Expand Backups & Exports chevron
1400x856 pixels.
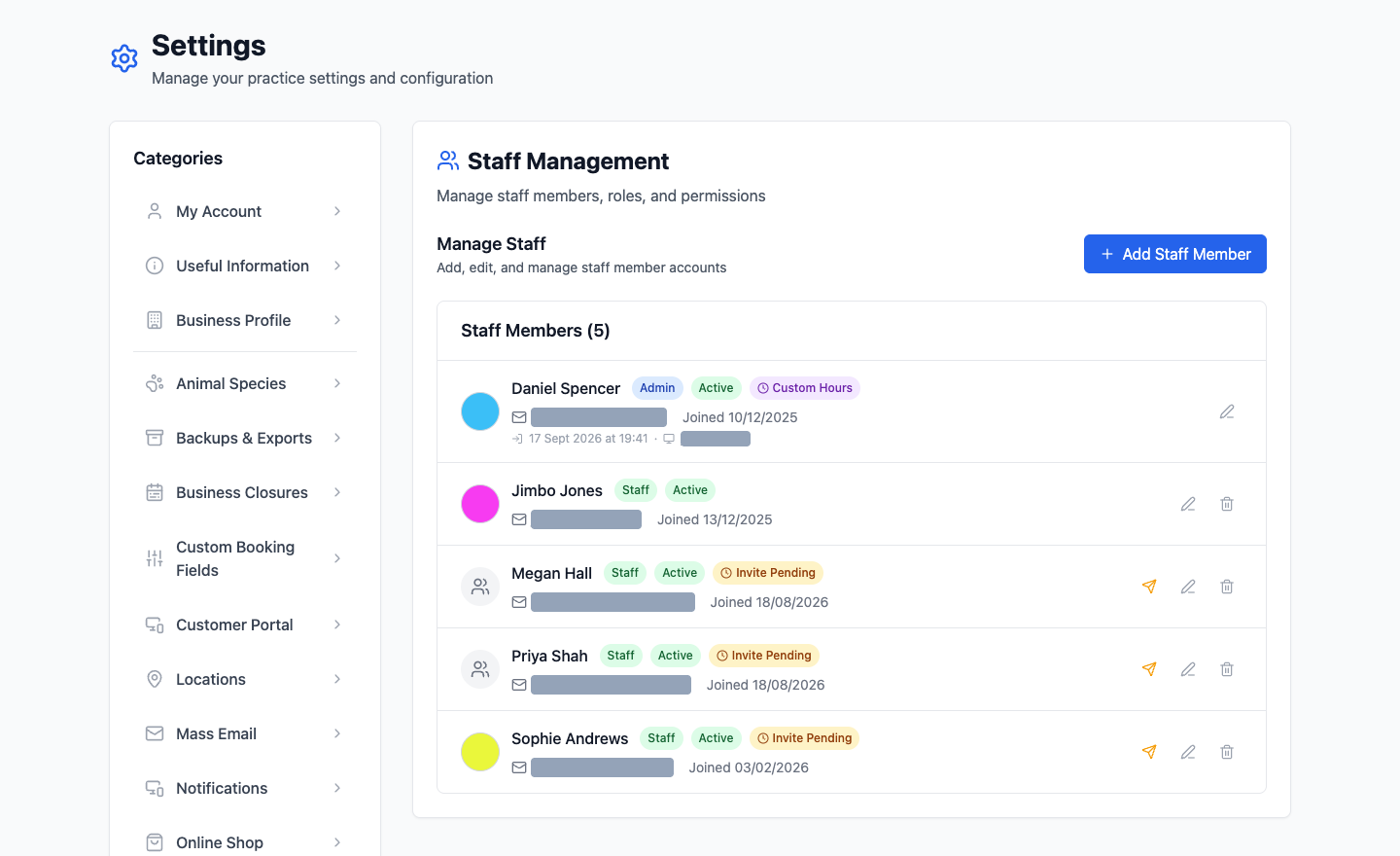(337, 438)
